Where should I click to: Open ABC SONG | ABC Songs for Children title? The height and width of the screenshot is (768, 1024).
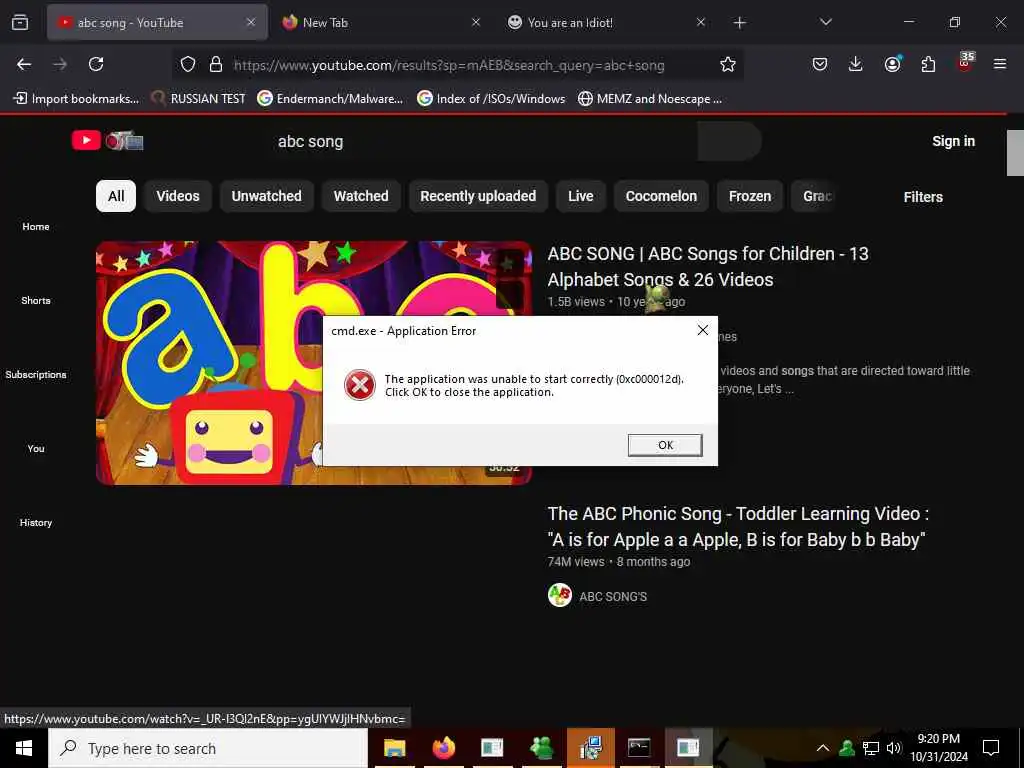point(708,266)
